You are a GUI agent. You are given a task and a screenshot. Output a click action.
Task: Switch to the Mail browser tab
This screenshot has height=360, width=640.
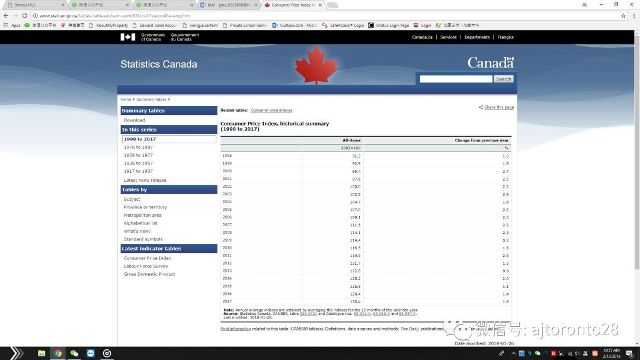click(229, 5)
